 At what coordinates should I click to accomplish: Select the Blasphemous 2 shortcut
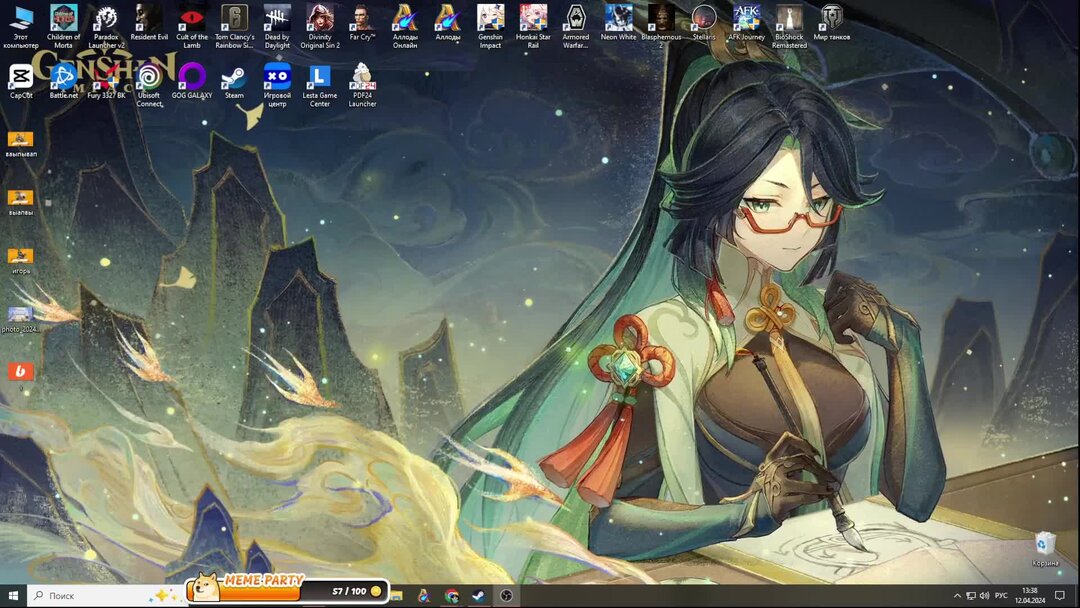(x=661, y=26)
